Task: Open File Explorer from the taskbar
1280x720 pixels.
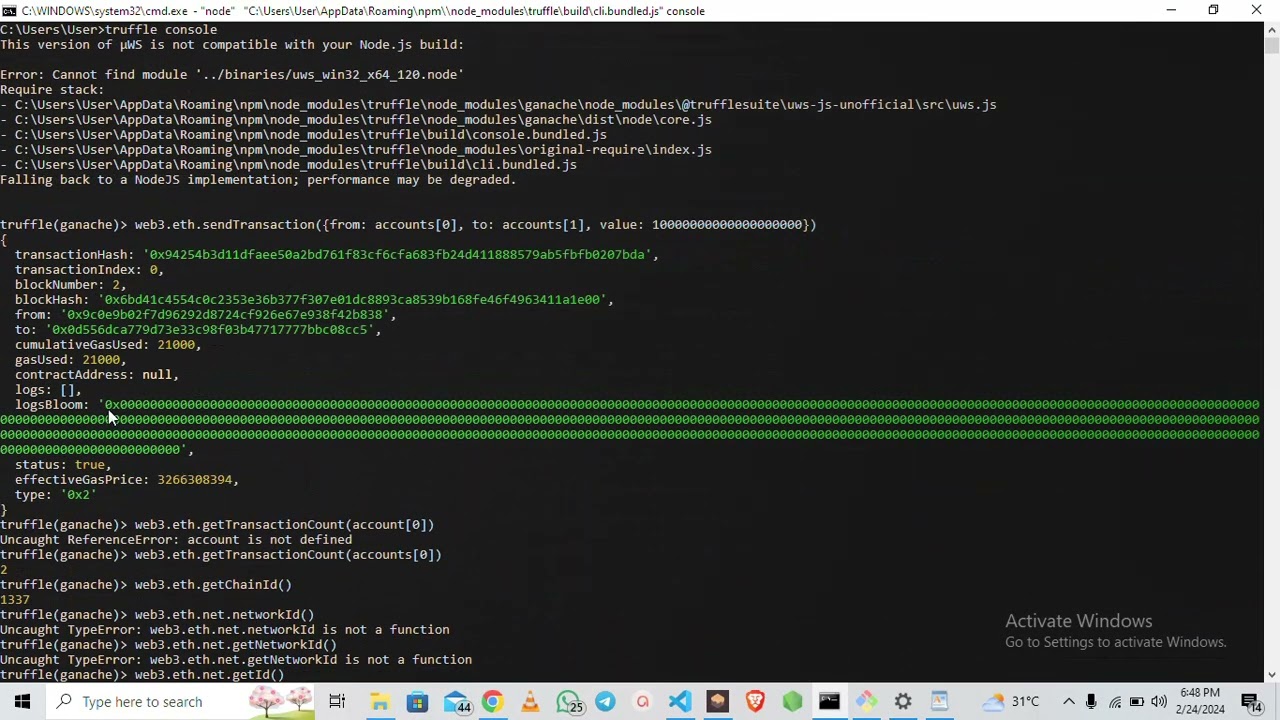Action: click(x=380, y=702)
